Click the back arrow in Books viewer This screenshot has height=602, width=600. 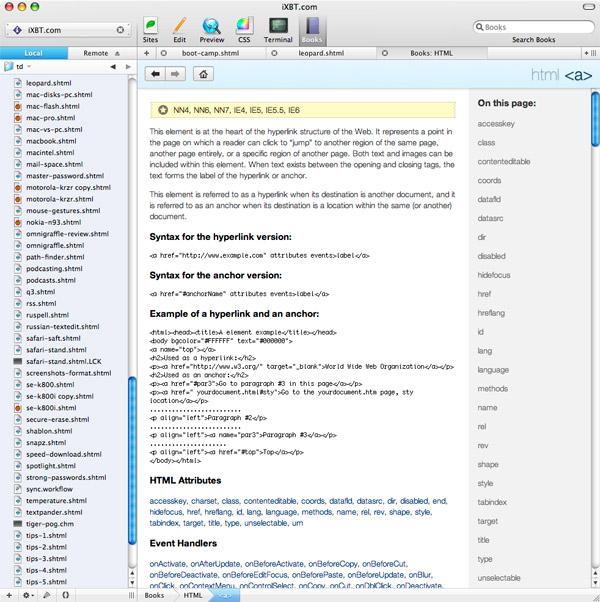click(155, 74)
